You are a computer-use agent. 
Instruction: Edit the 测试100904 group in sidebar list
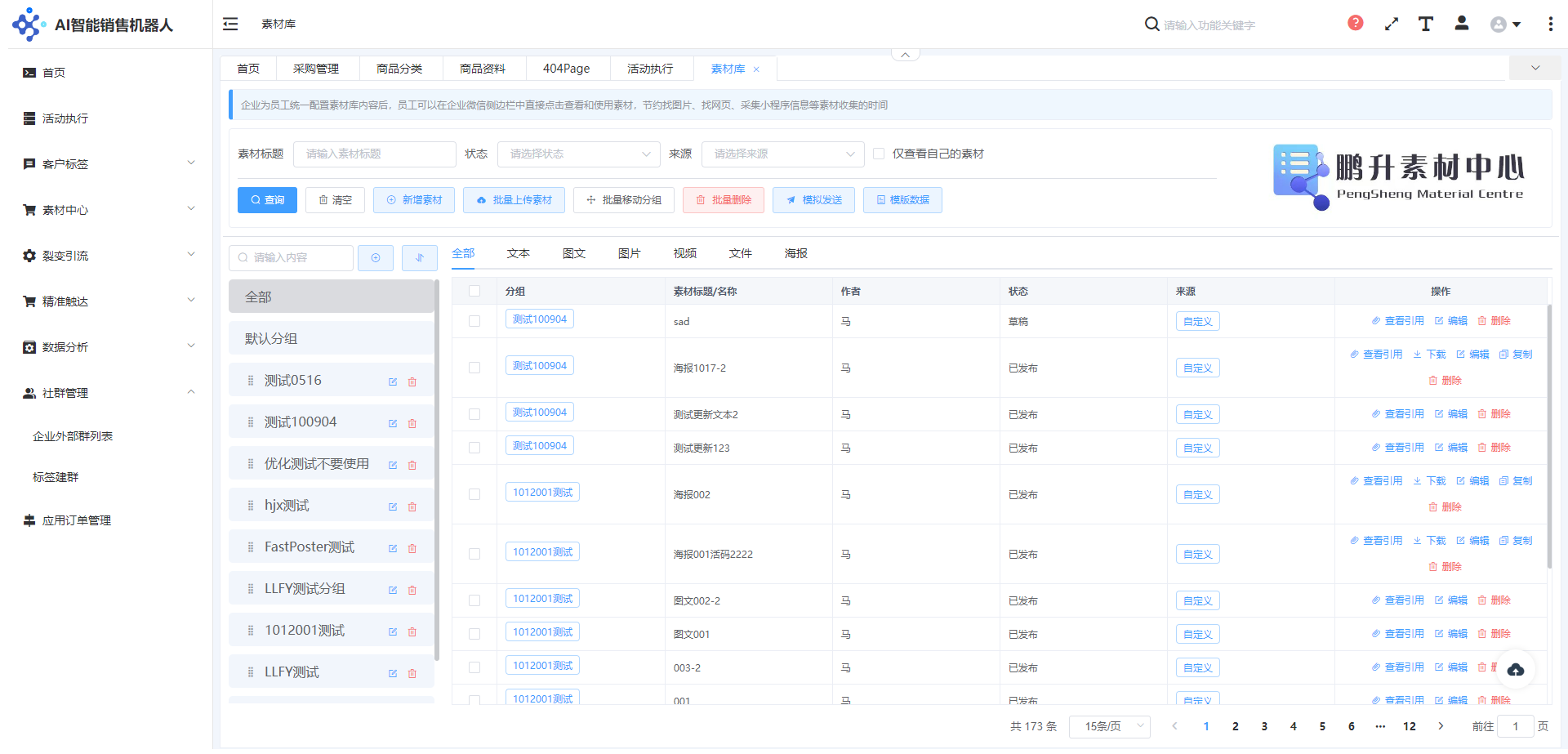393,423
